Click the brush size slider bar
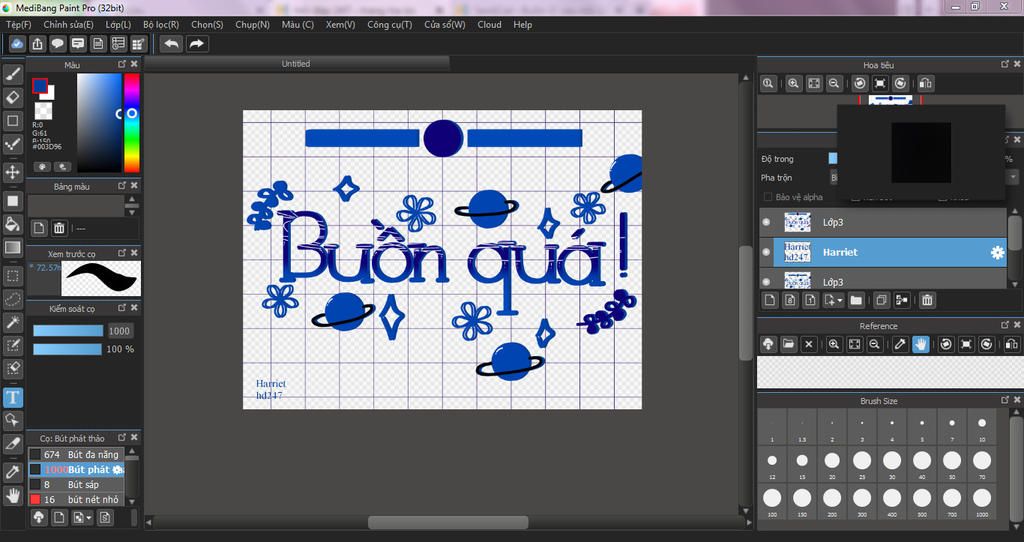 coord(68,331)
